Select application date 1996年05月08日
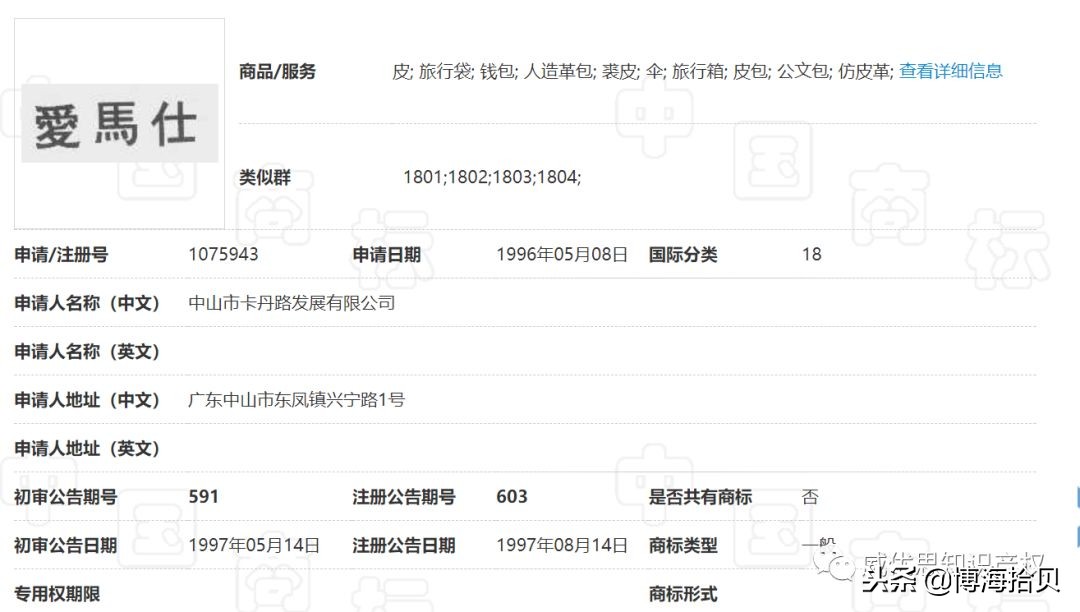Screen dimensions: 1080x612 point(562,254)
